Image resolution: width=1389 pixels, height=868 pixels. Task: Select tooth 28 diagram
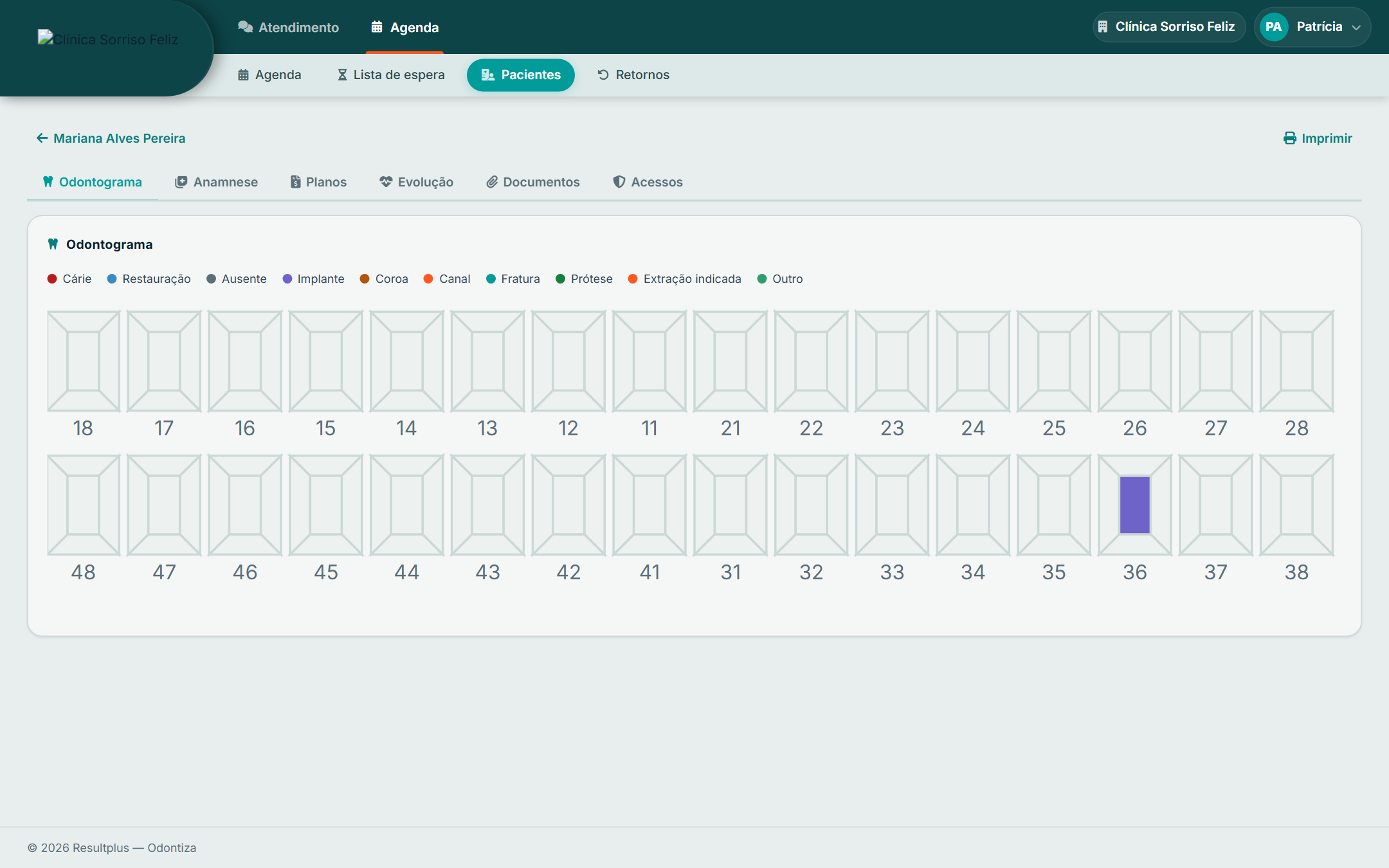pyautogui.click(x=1297, y=361)
